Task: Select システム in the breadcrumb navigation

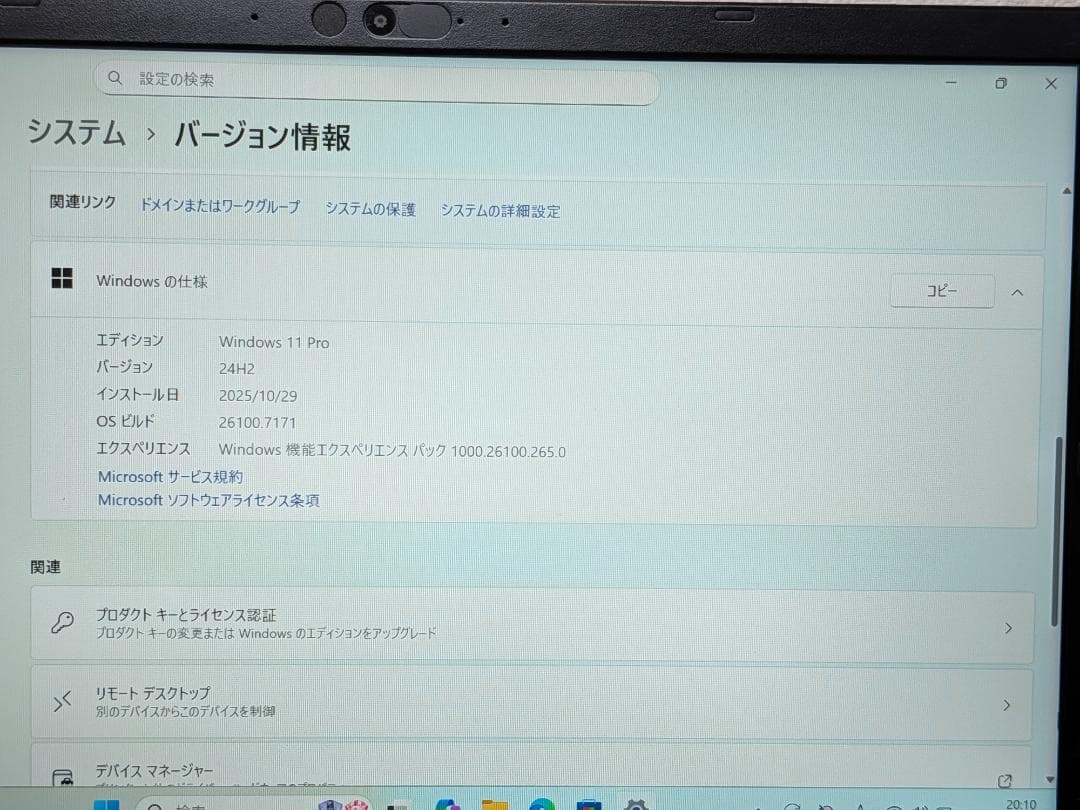Action: (76, 133)
